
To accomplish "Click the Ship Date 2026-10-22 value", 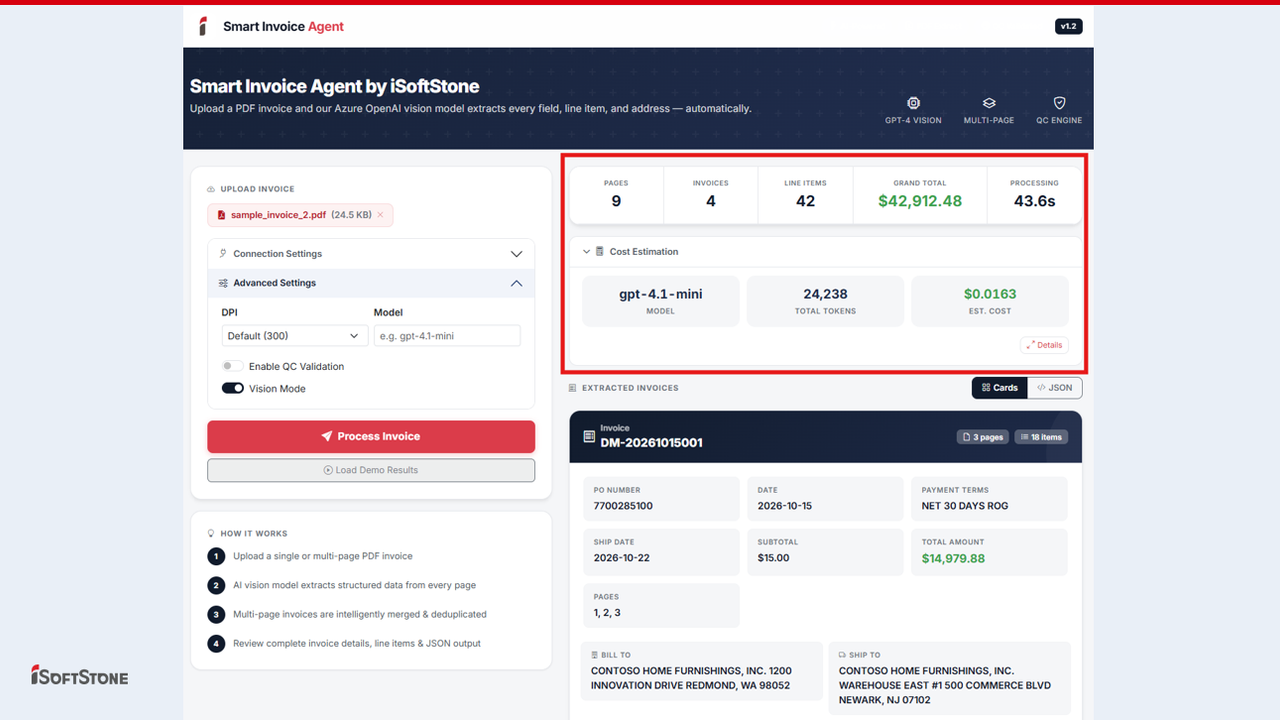I will coord(621,558).
